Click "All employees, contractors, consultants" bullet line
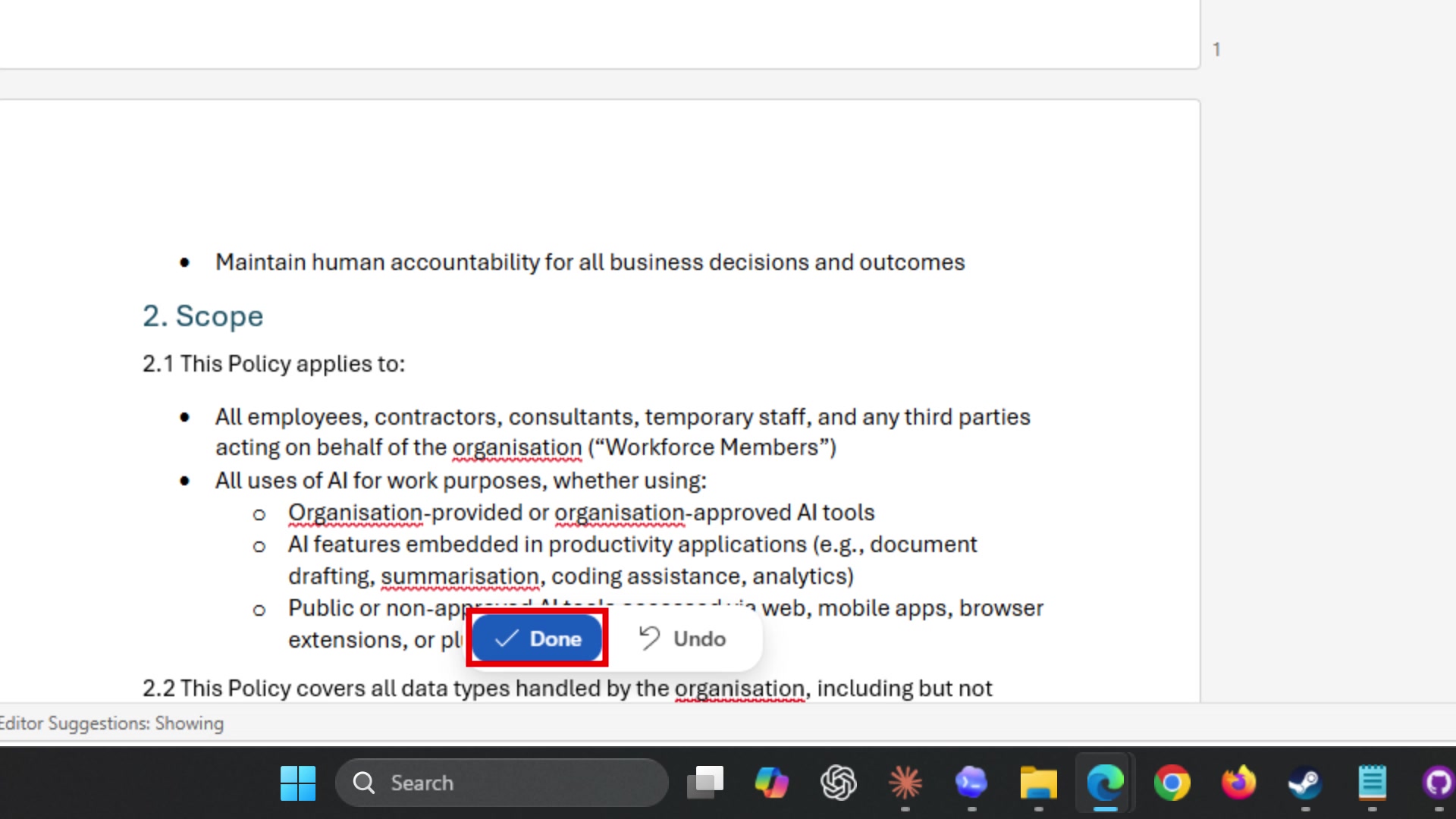The image size is (1456, 819). [x=623, y=417]
